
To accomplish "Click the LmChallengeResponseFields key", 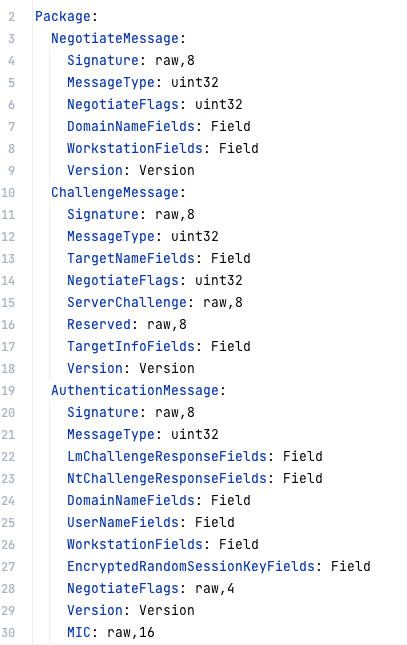I will click(x=167, y=456).
